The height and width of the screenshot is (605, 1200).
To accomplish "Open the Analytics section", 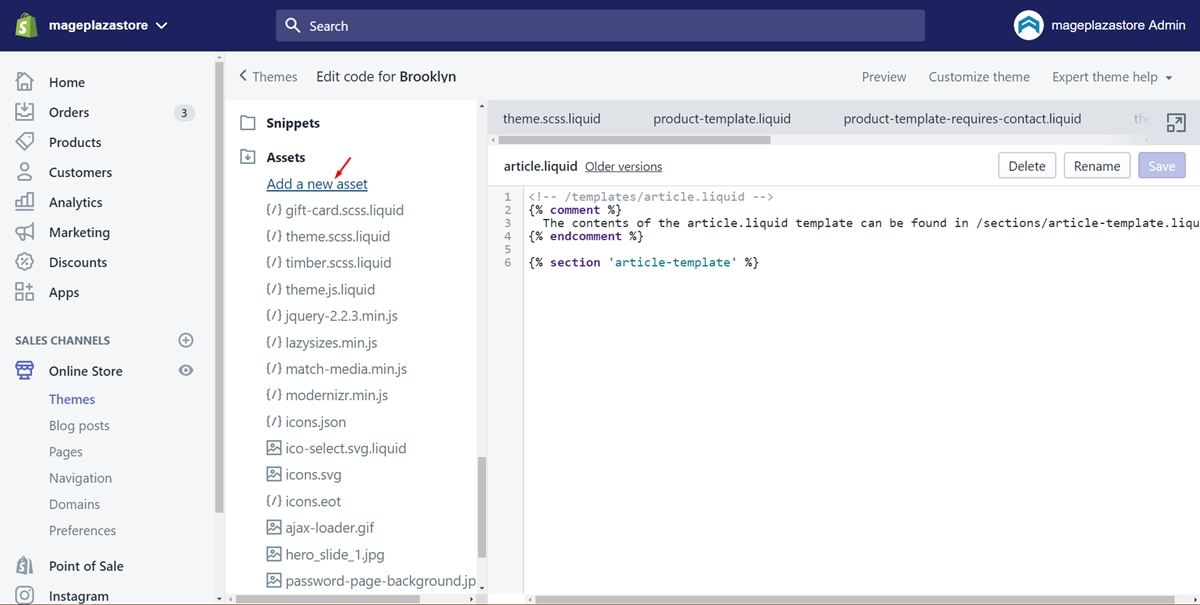I will (76, 202).
